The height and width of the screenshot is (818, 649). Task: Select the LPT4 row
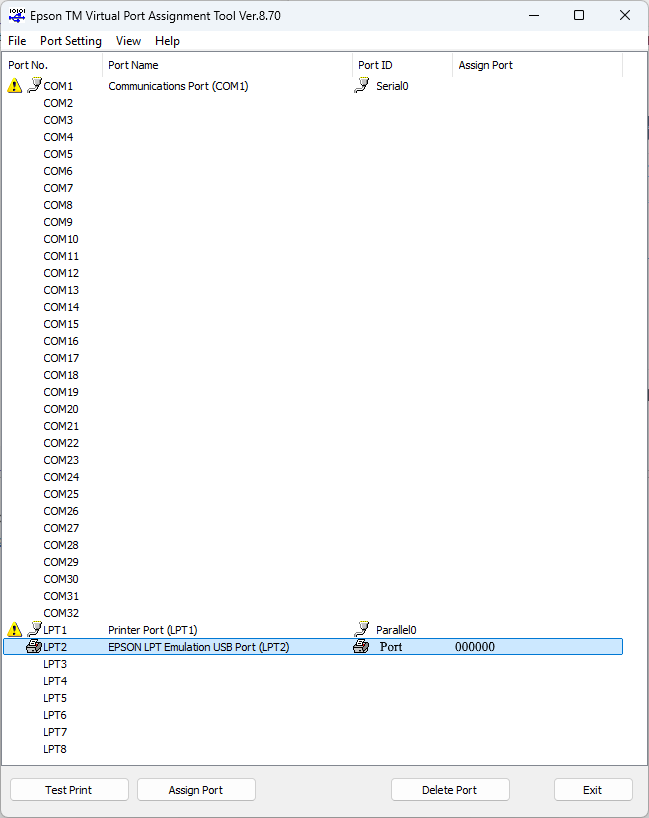coord(55,681)
